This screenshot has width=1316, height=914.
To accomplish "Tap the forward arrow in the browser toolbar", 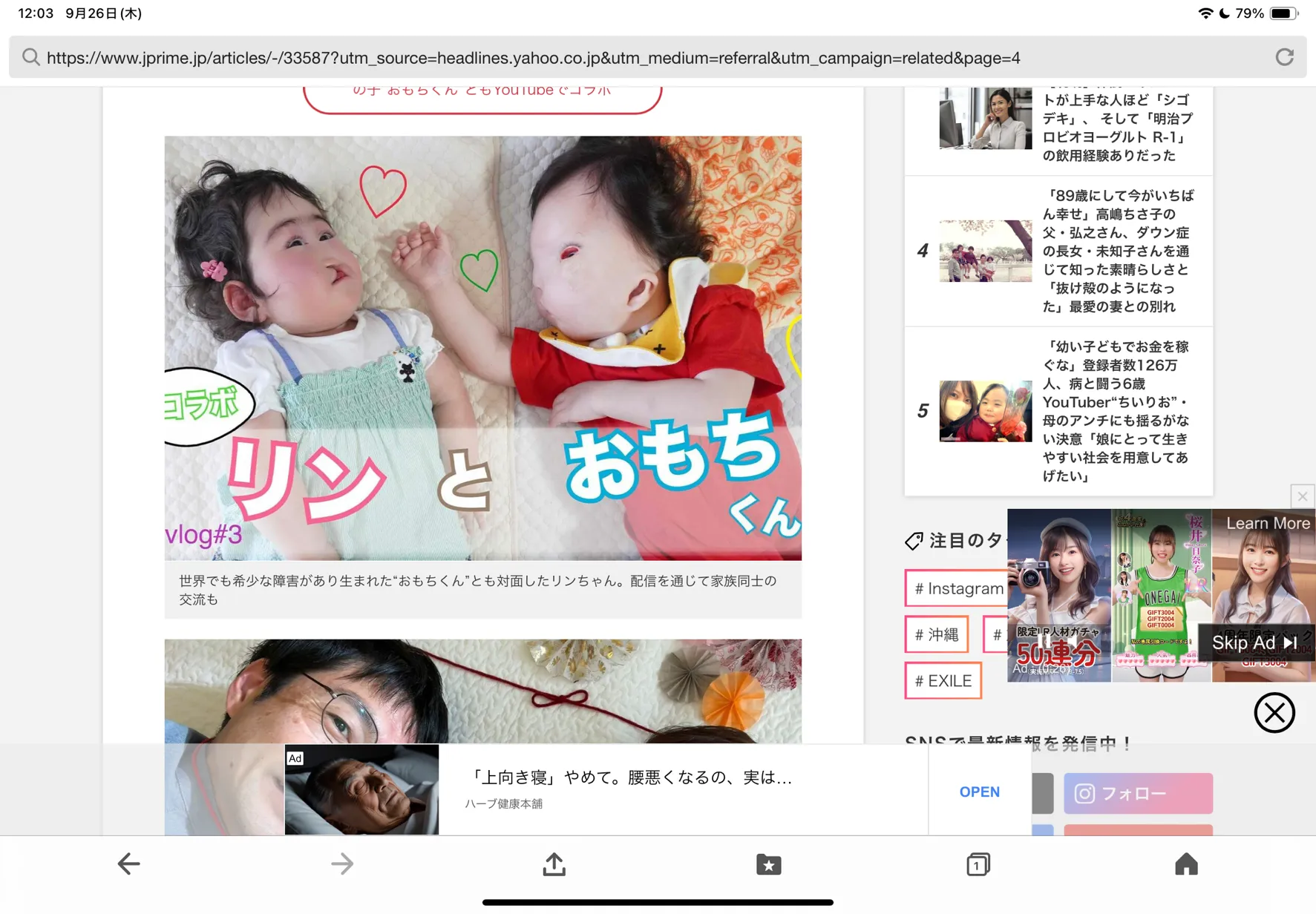I will (342, 864).
